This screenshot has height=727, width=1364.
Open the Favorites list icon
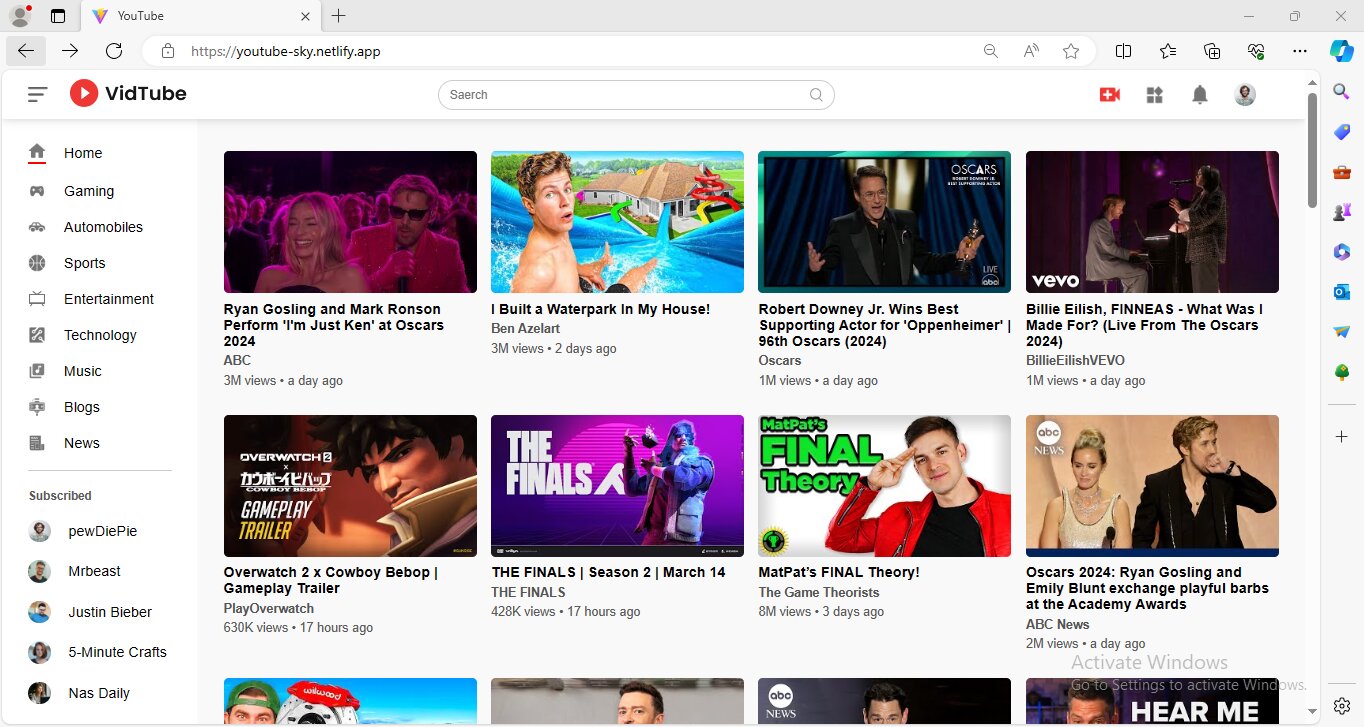(x=1168, y=51)
